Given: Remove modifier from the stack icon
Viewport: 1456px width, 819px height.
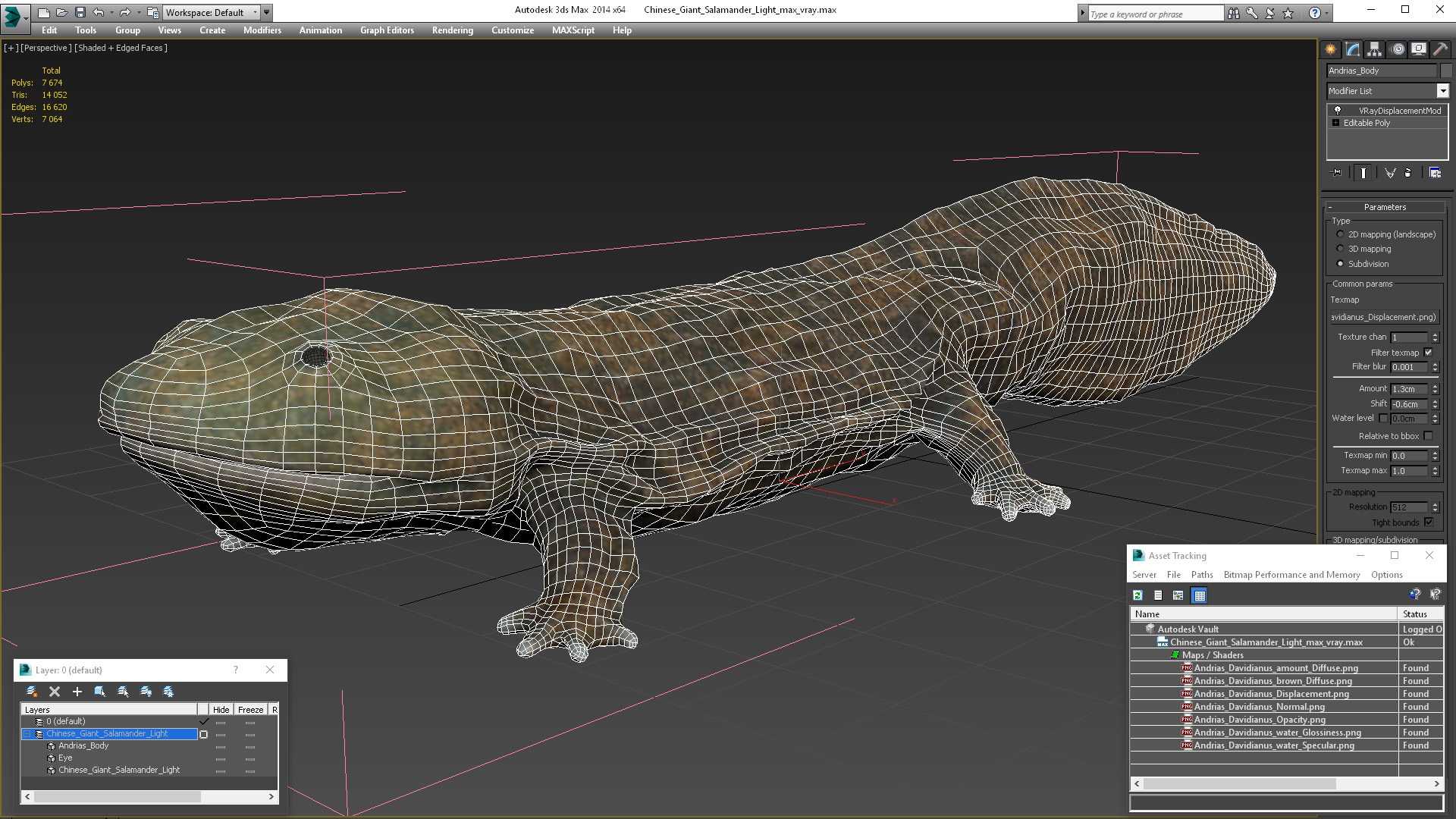Looking at the screenshot, I should [x=1408, y=173].
